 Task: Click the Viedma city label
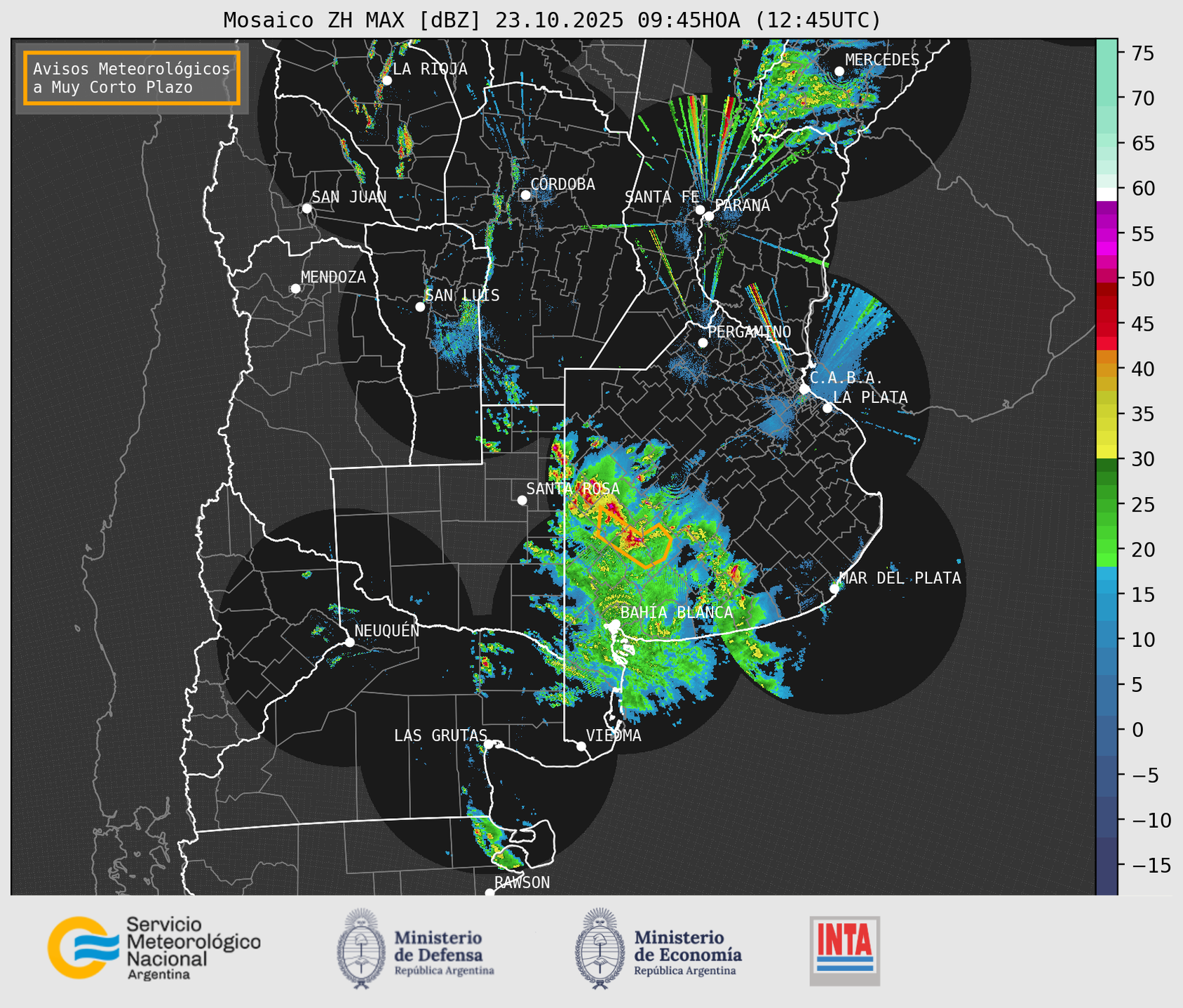point(613,735)
